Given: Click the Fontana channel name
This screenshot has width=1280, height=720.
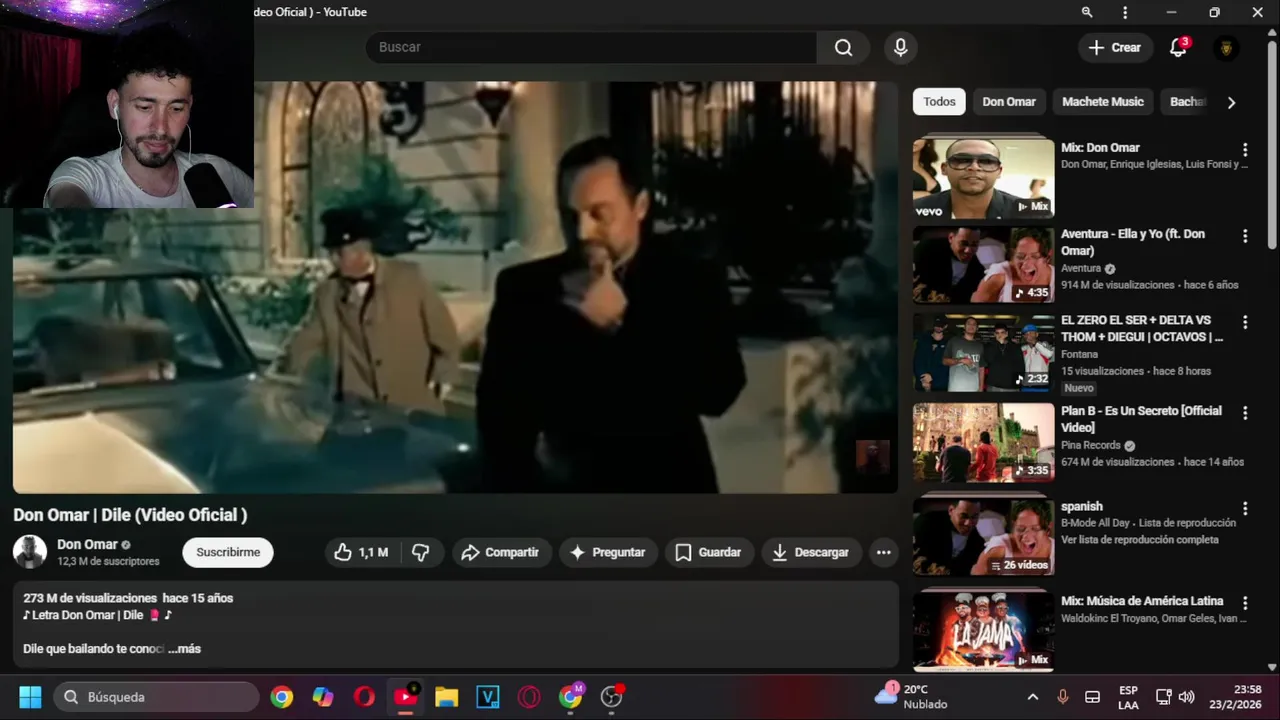Looking at the screenshot, I should (x=1079, y=354).
